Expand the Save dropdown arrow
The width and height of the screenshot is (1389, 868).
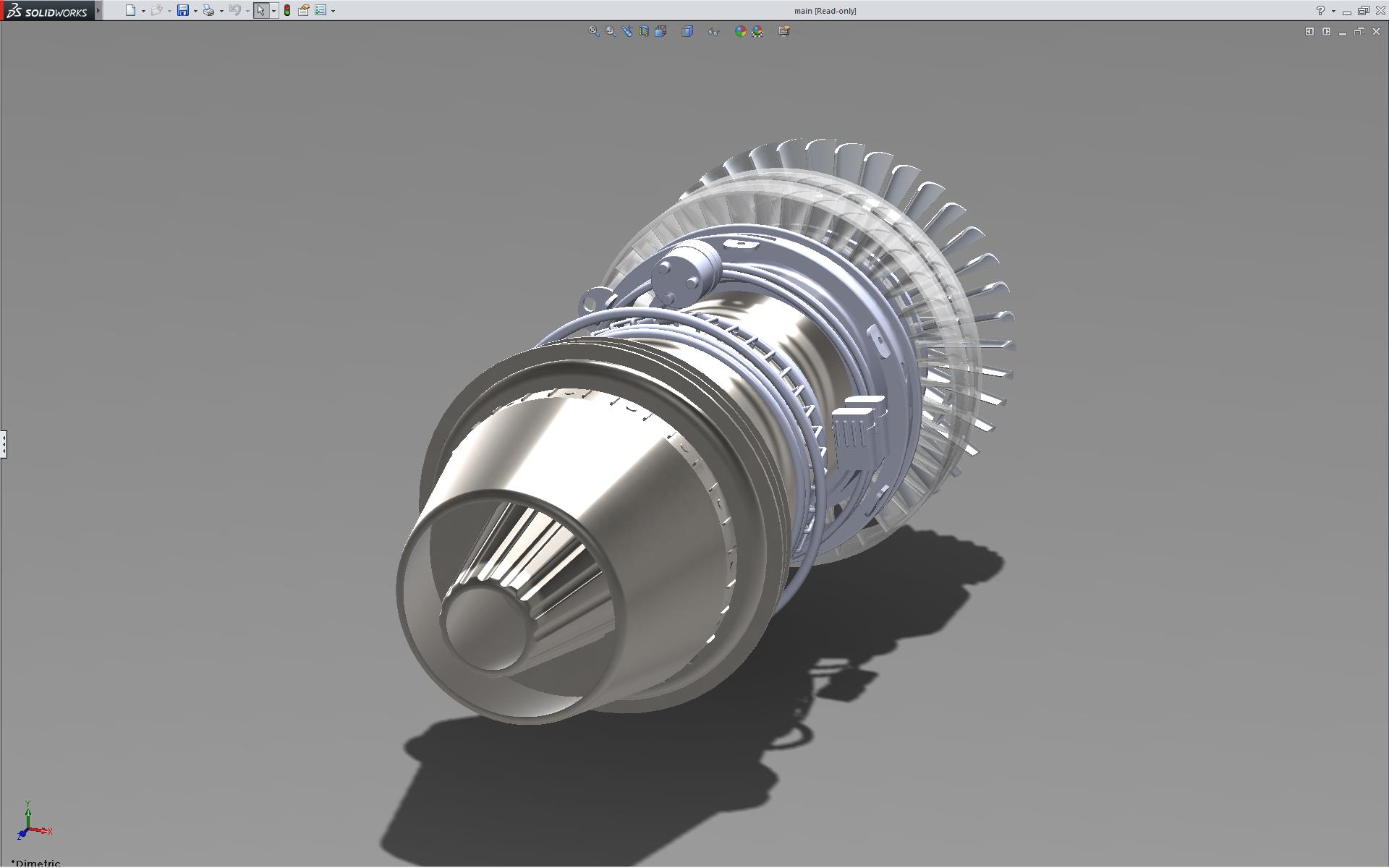tap(195, 11)
